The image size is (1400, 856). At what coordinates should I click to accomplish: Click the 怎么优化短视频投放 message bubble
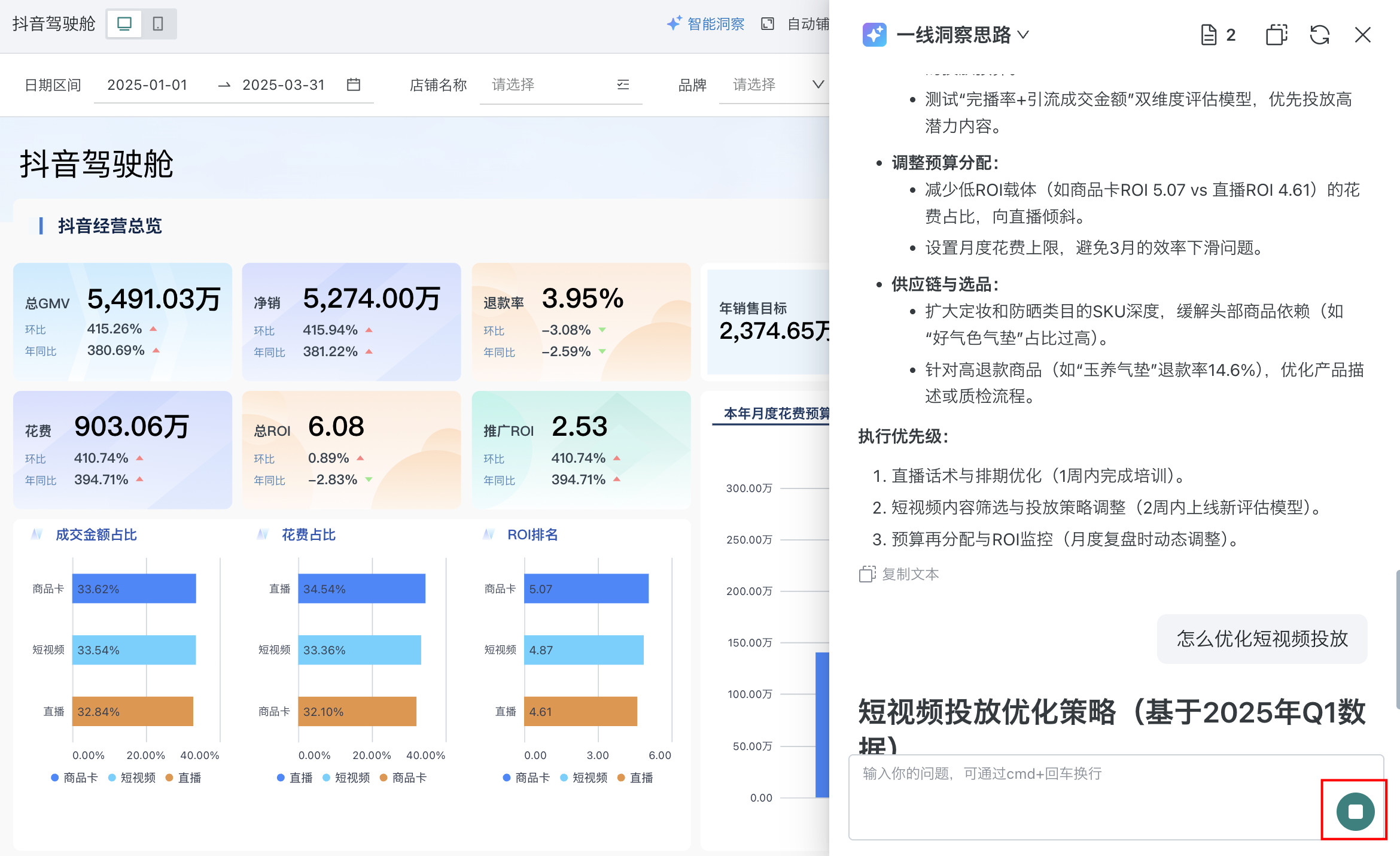point(1262,639)
